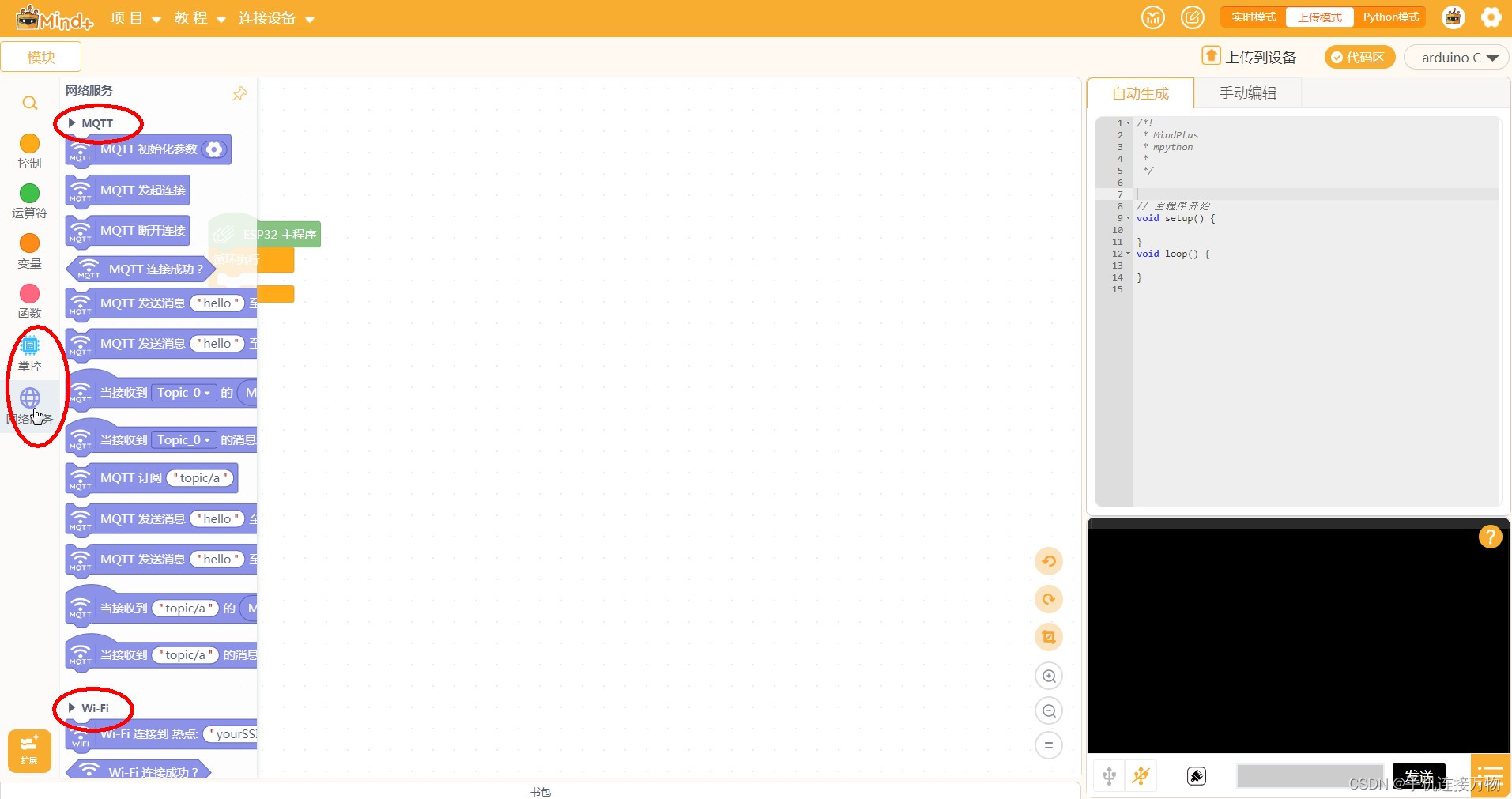The image size is (1512, 799).
Task: Click the undo arrow on the workspace
Action: coord(1048,561)
